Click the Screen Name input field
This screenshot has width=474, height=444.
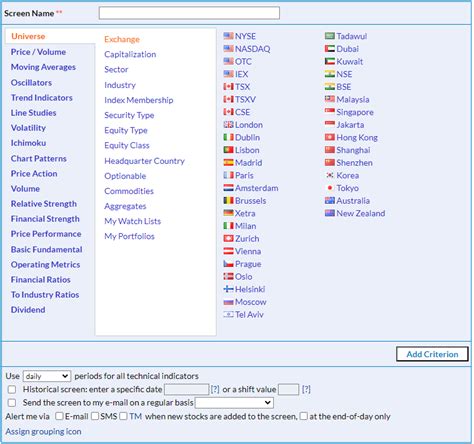pos(189,13)
